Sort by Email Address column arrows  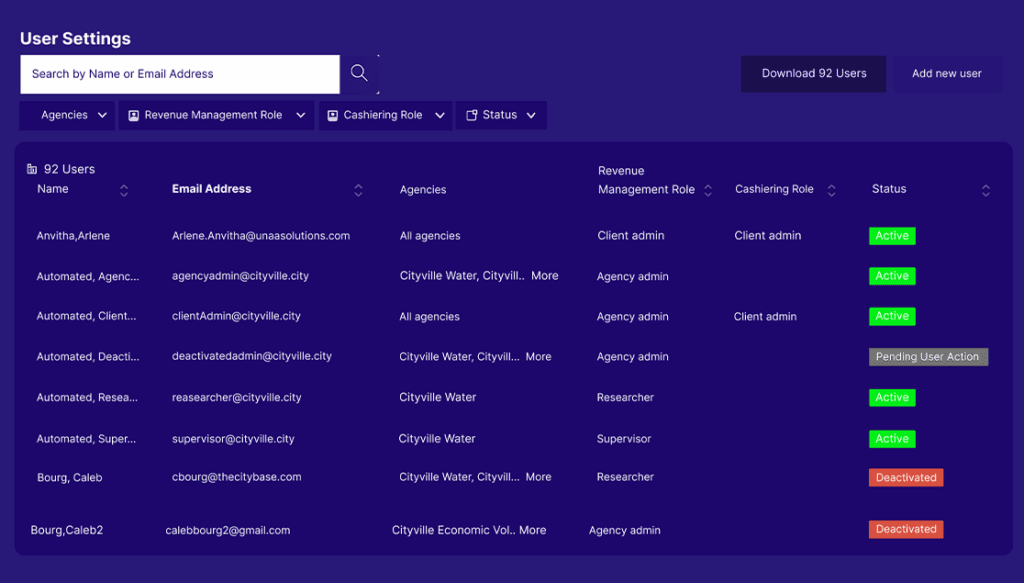358,190
